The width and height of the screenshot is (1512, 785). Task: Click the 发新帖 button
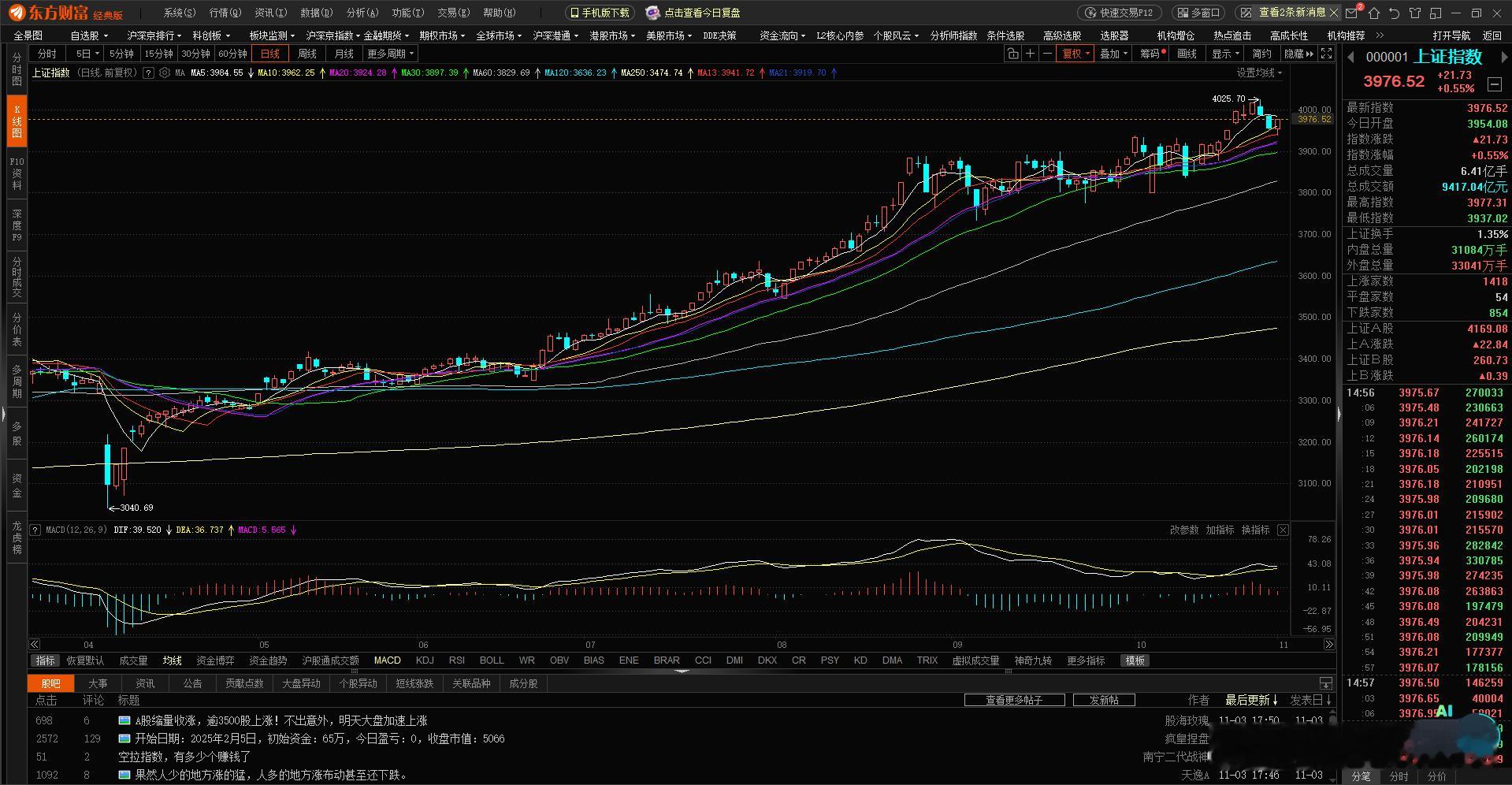1104,700
